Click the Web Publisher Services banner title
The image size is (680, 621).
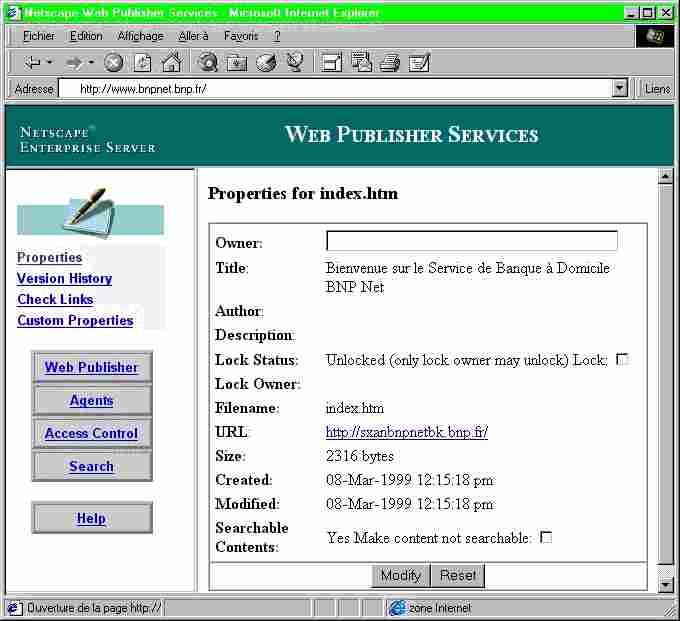412,134
